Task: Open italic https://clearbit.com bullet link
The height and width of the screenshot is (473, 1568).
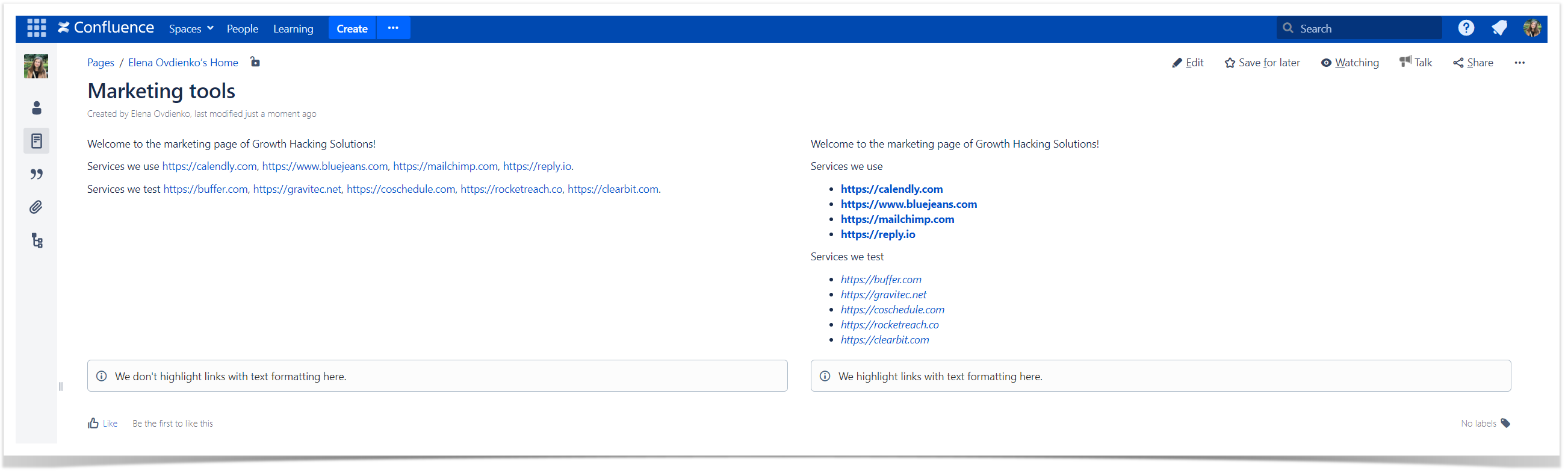Action: [884, 340]
